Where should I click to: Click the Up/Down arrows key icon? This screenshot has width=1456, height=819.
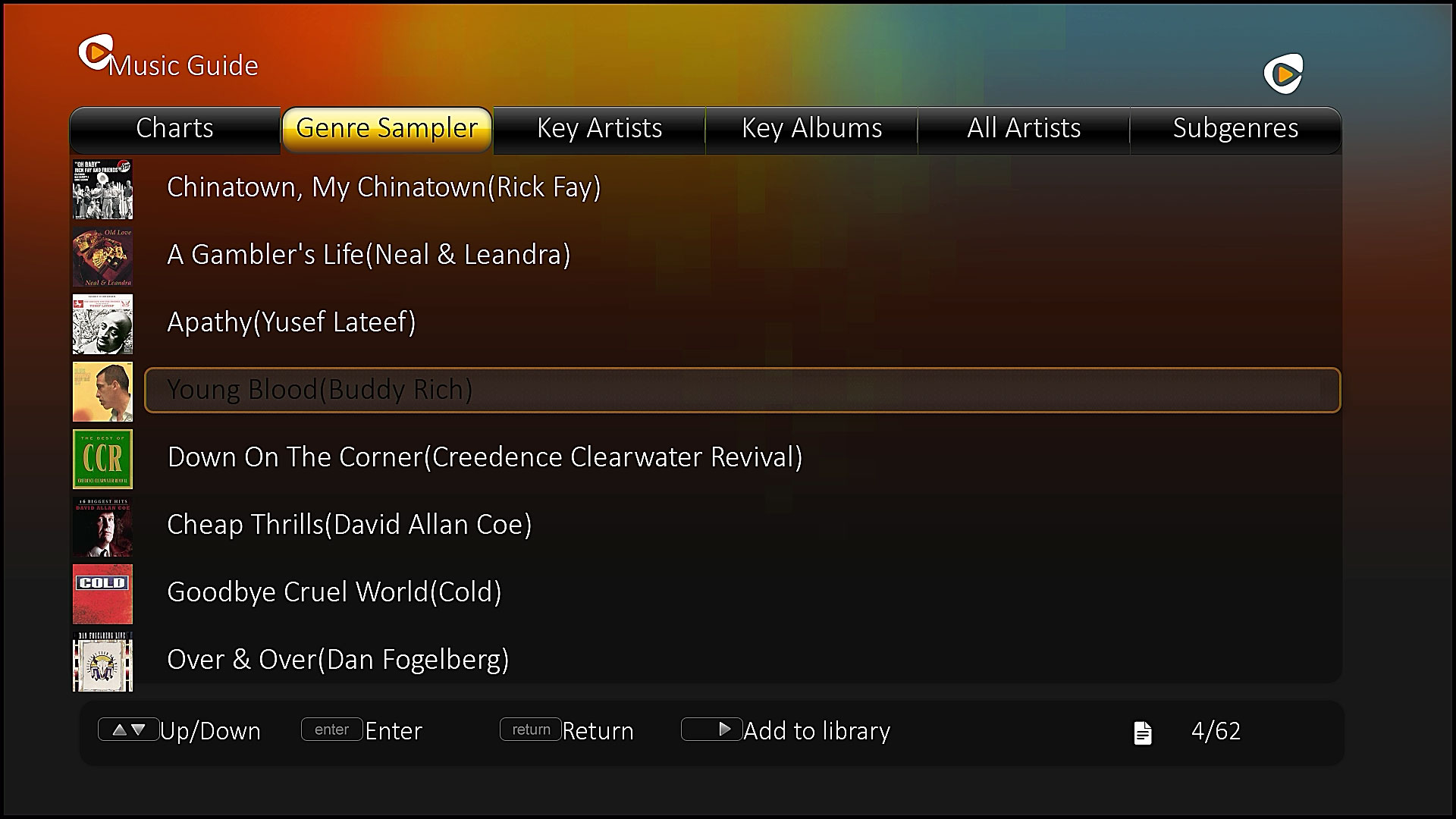[128, 730]
